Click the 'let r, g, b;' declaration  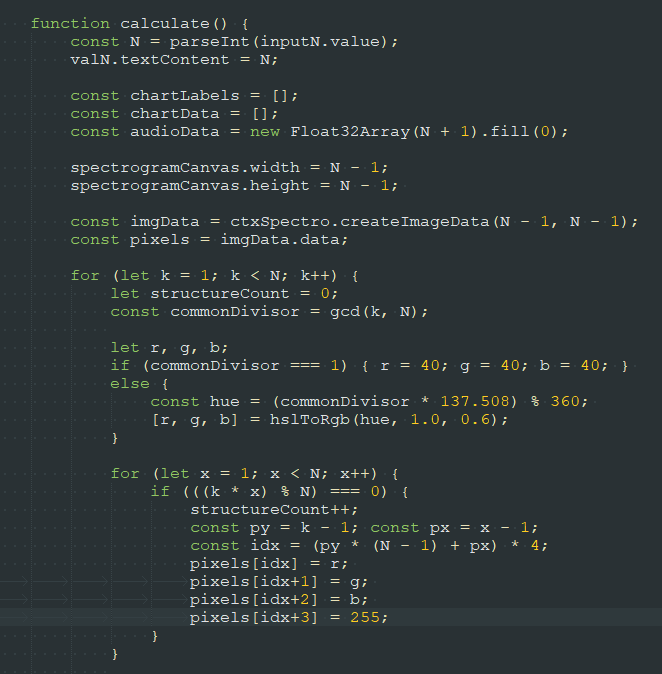164,347
